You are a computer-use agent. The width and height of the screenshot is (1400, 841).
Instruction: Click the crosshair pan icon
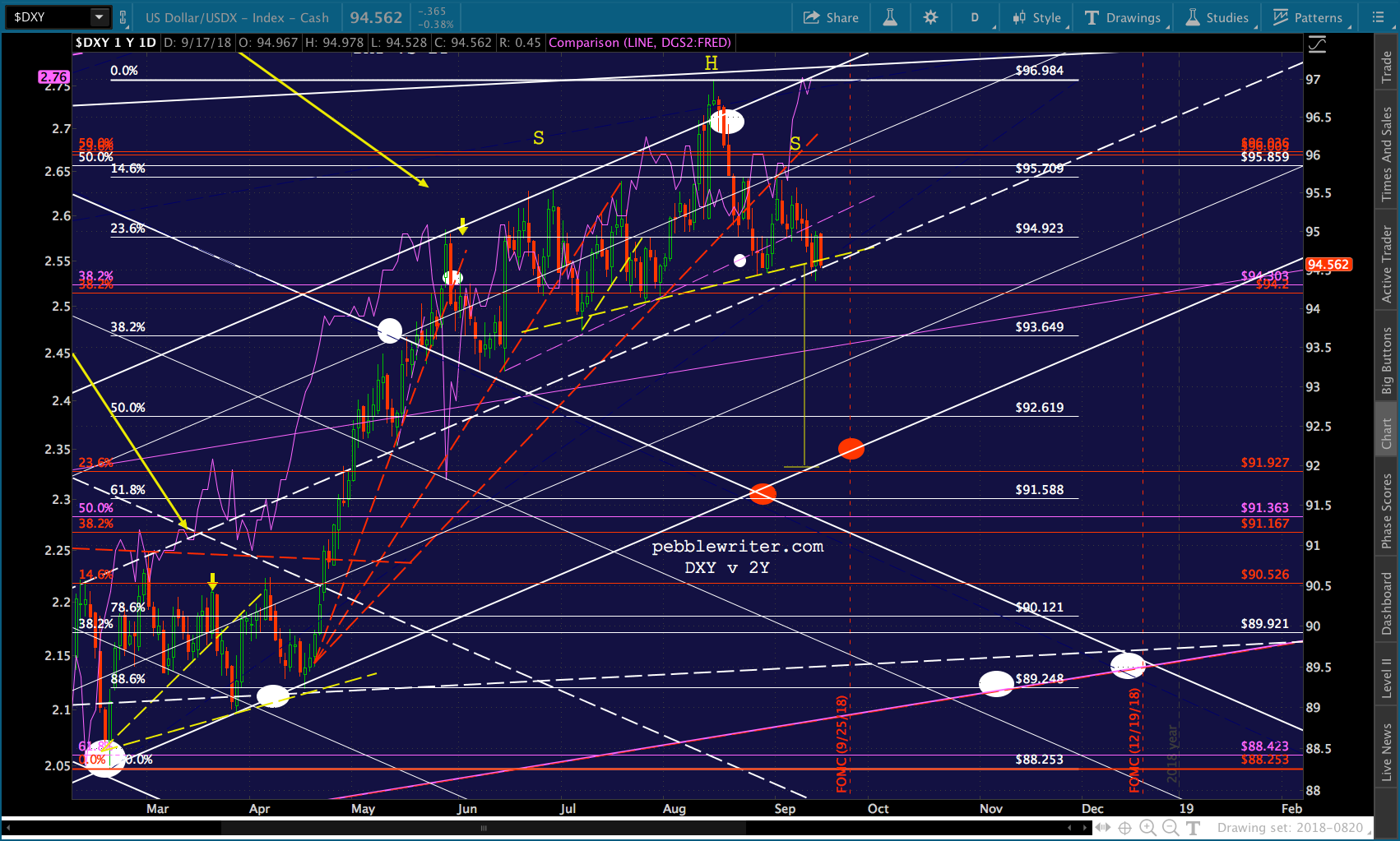[1125, 828]
